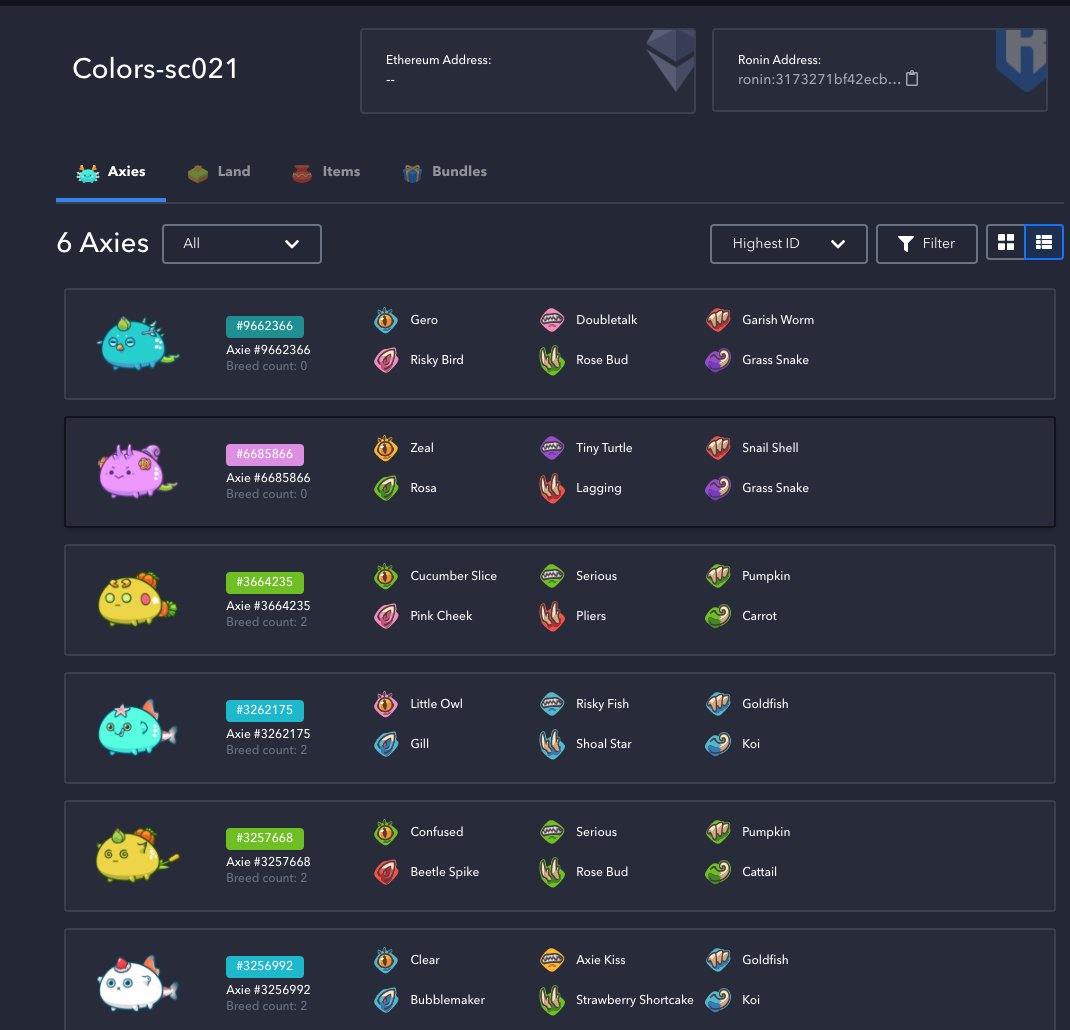Click the Ethereum Address card
The height and width of the screenshot is (1030, 1070).
click(527, 71)
